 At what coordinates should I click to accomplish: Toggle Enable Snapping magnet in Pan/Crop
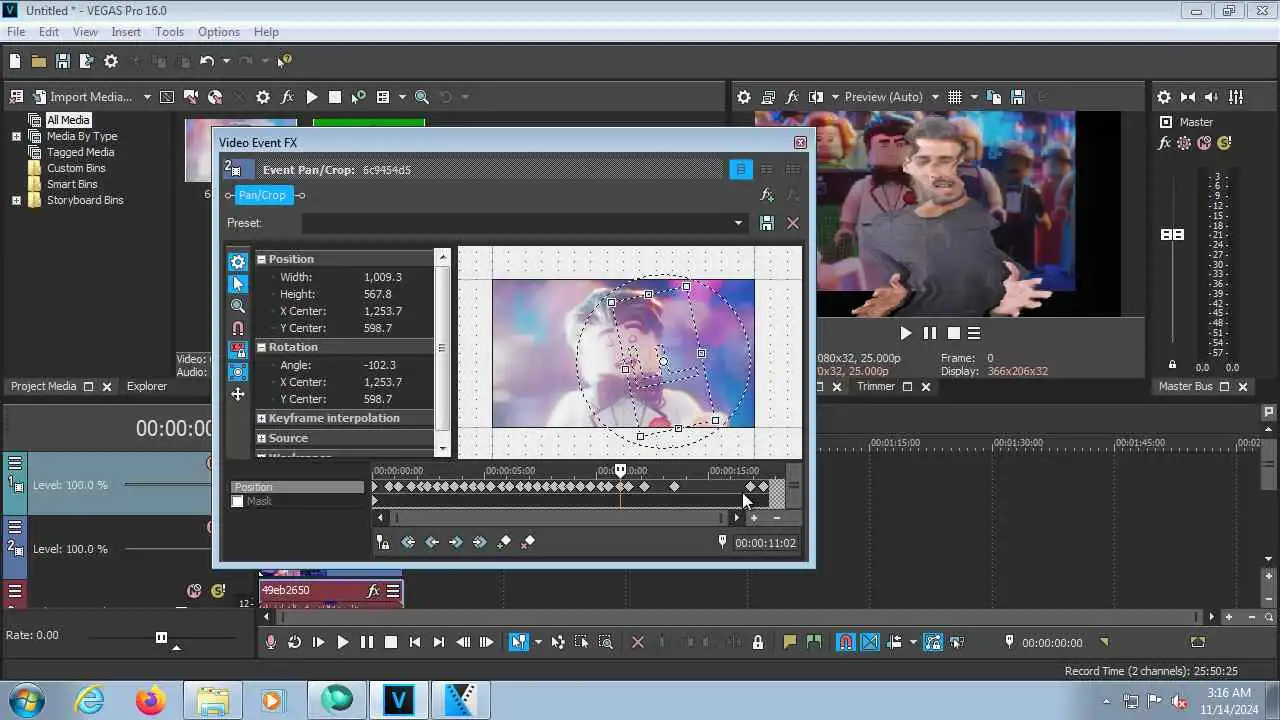point(238,328)
